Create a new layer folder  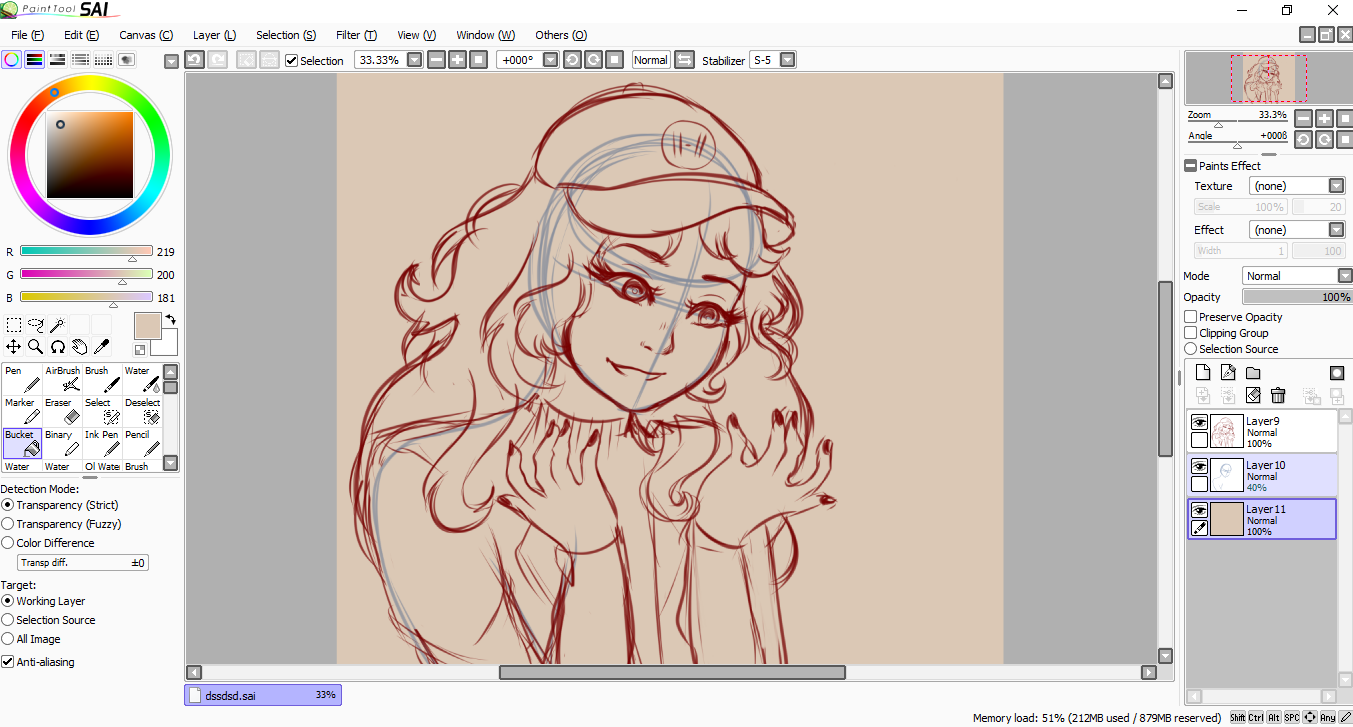tap(1253, 373)
